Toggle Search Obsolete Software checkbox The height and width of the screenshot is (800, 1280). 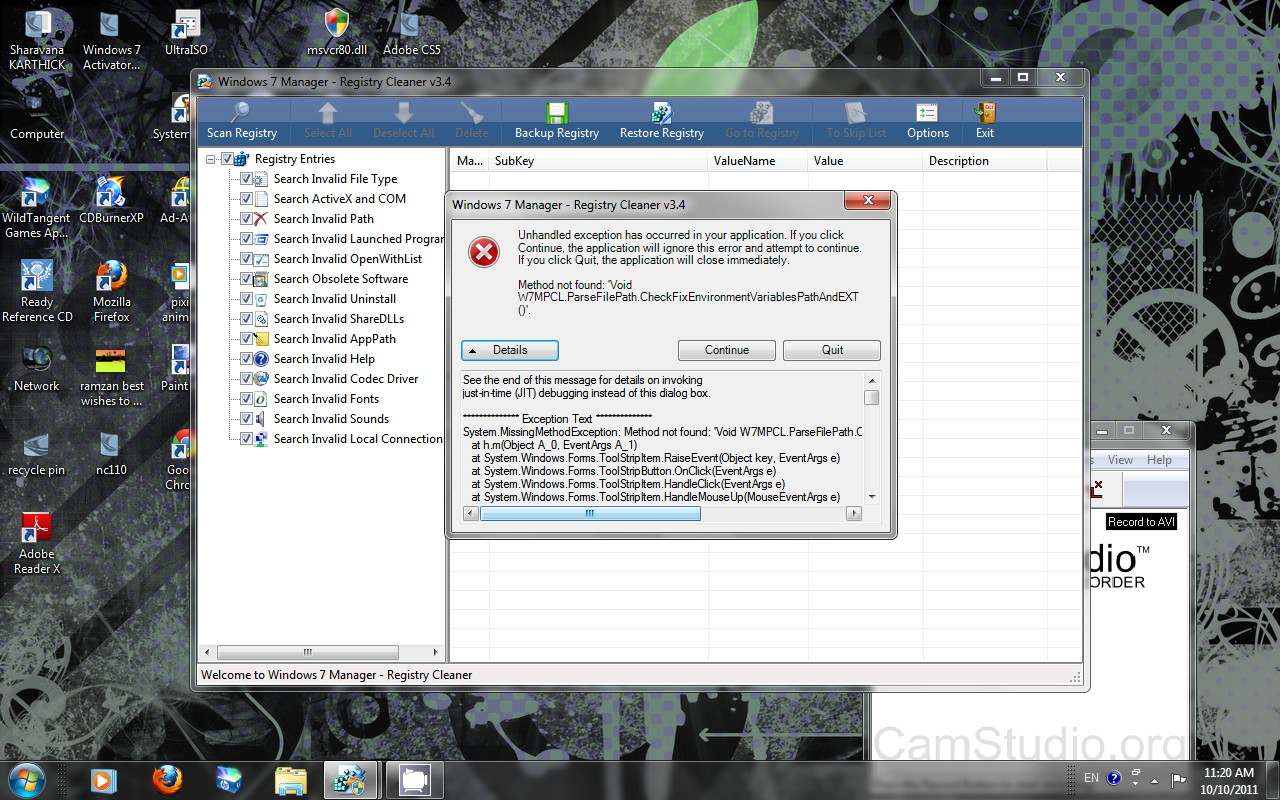pos(247,279)
